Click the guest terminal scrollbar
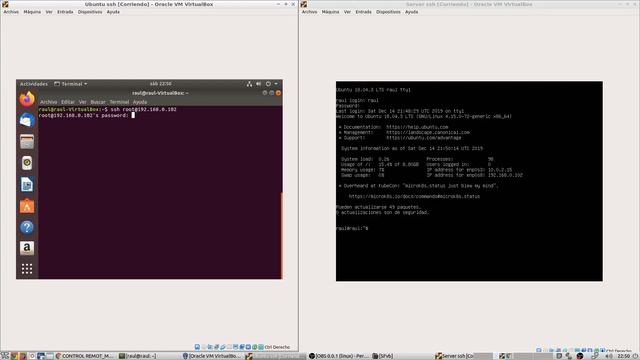The height and width of the screenshot is (360, 640). [x=281, y=235]
